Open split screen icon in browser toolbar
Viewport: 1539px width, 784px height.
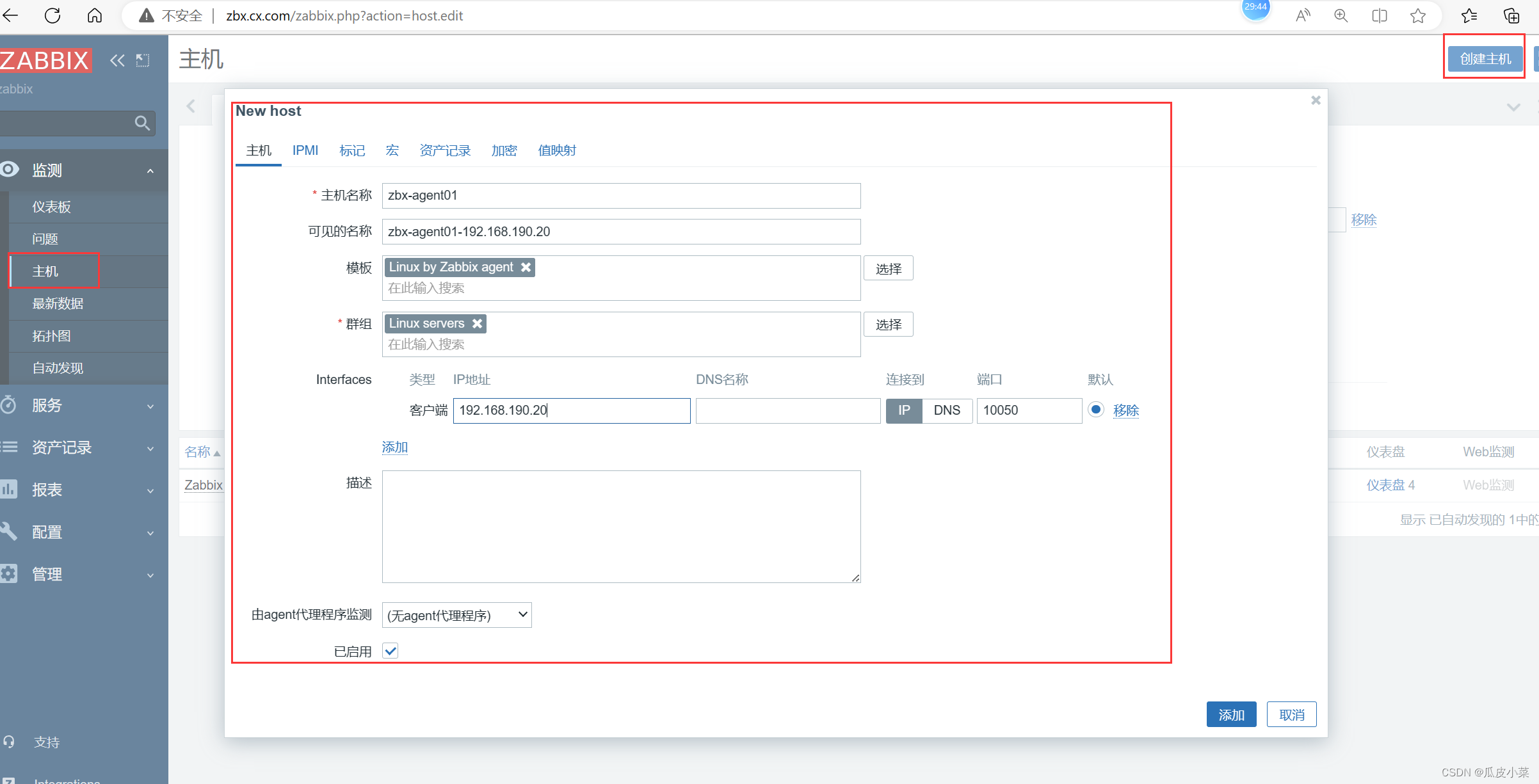tap(1380, 15)
